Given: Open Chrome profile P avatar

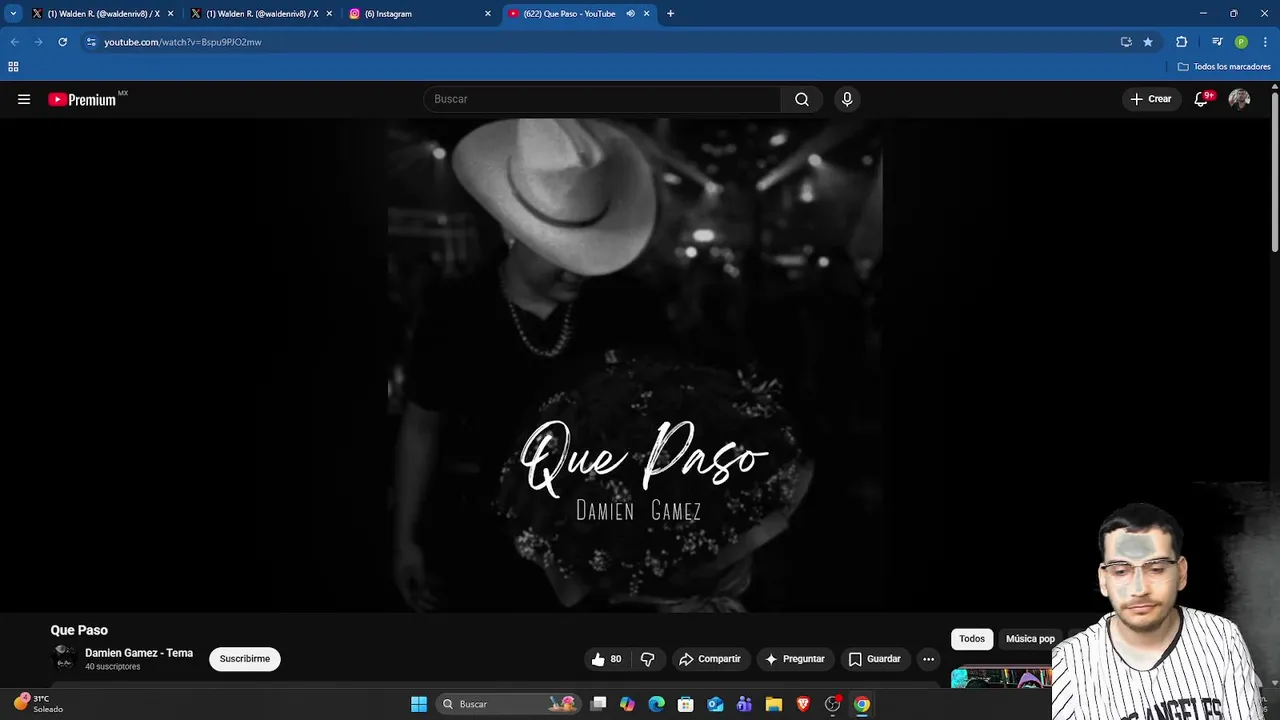Looking at the screenshot, I should 1241,42.
